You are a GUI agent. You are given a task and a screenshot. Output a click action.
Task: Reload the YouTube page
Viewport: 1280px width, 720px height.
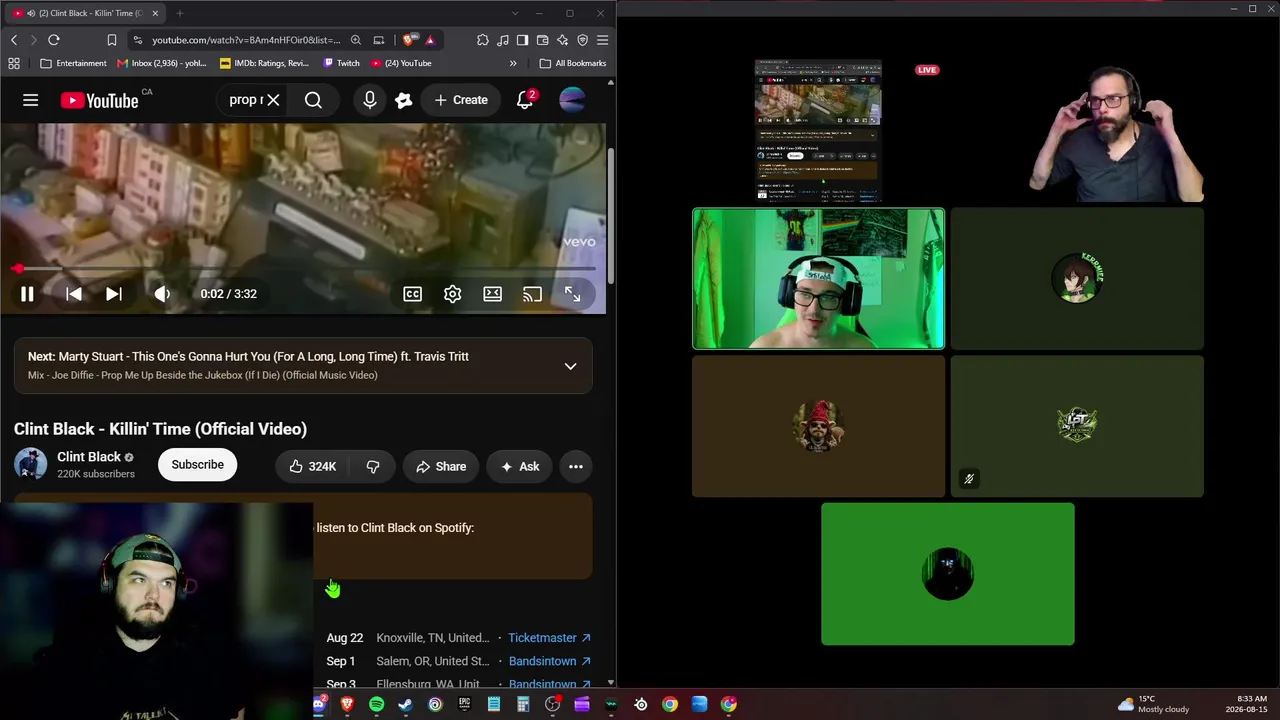click(54, 40)
